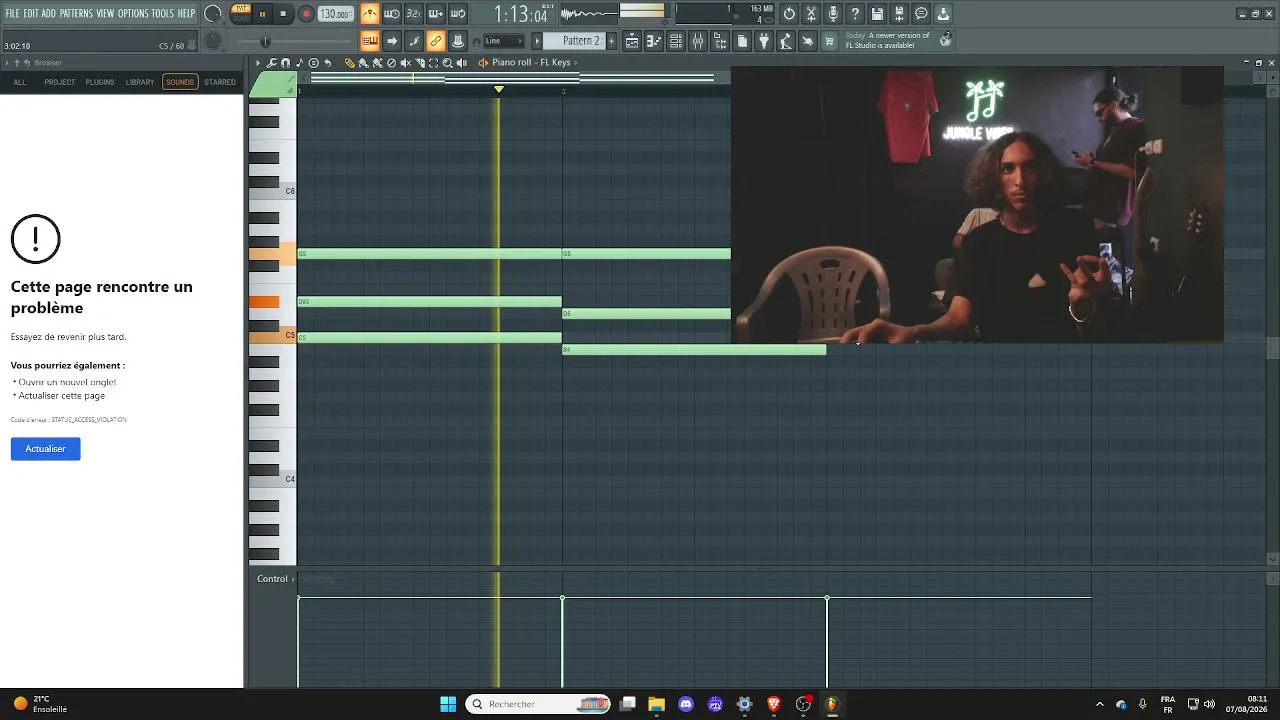Stop playback with the stop button

coord(284,14)
